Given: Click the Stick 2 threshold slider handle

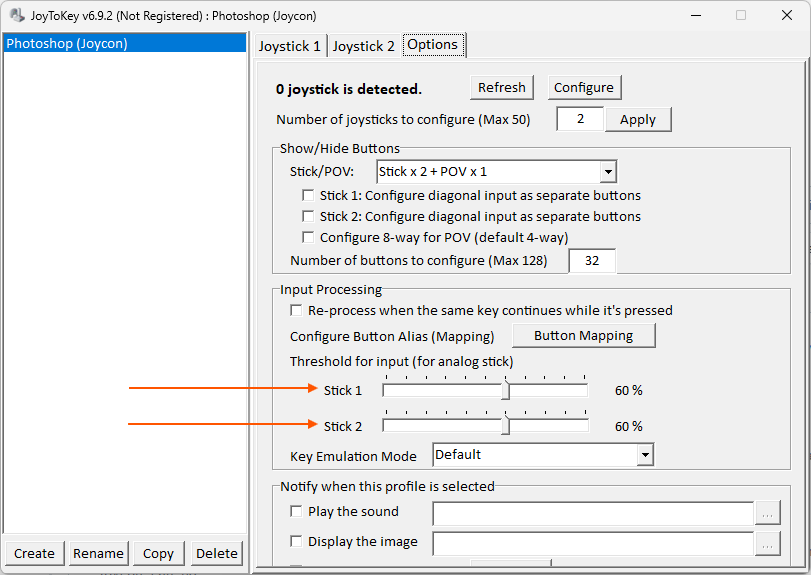Looking at the screenshot, I should point(506,426).
